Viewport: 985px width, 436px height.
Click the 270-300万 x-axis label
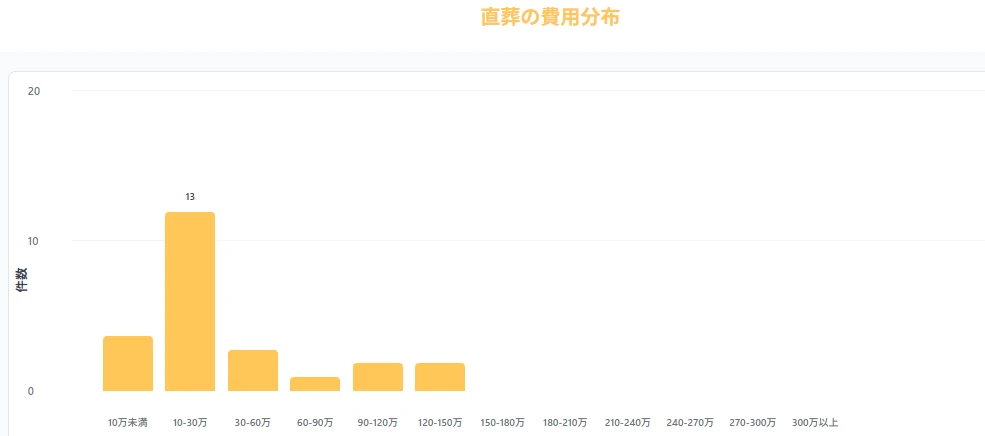tap(752, 422)
